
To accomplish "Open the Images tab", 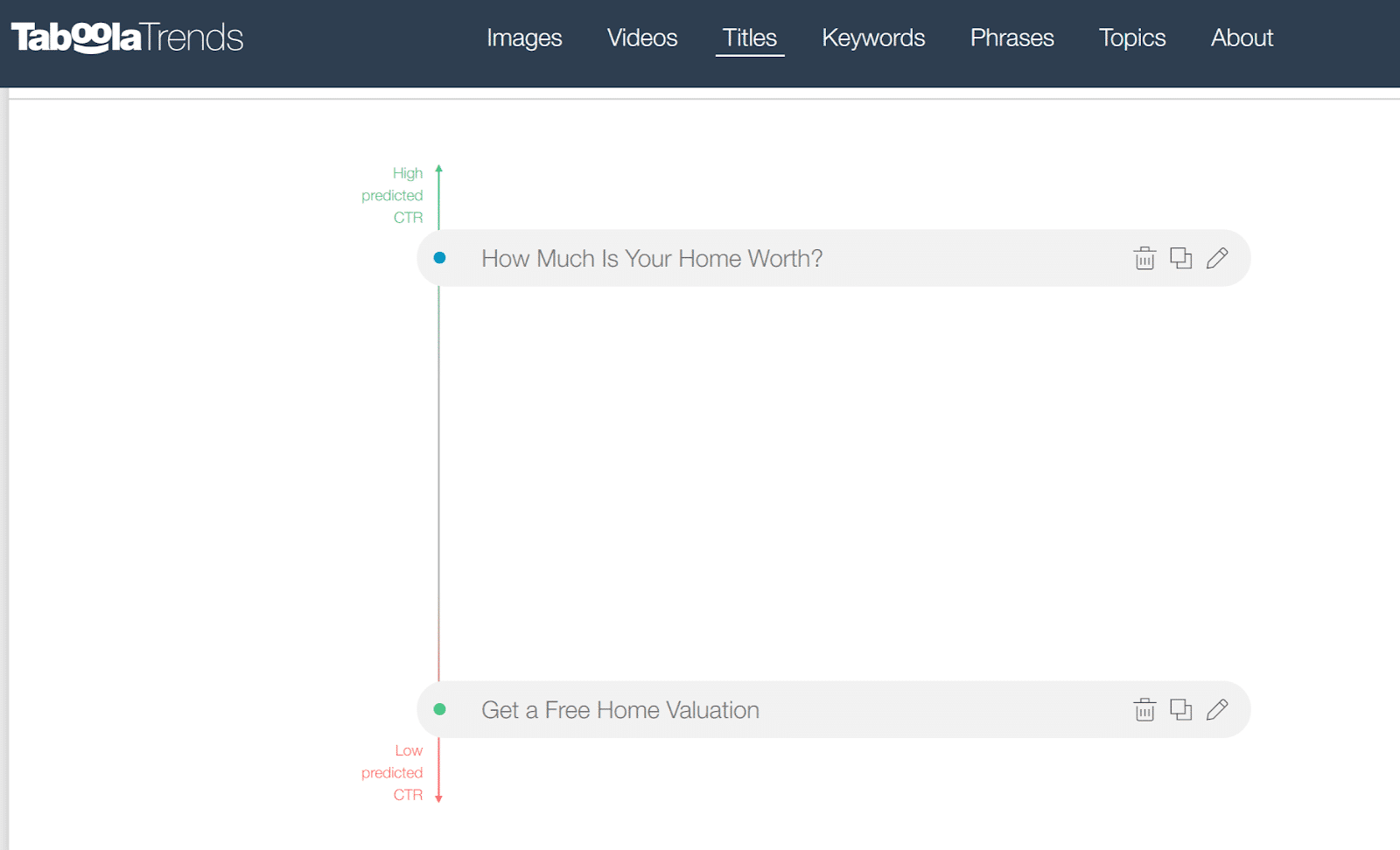I will (x=524, y=38).
